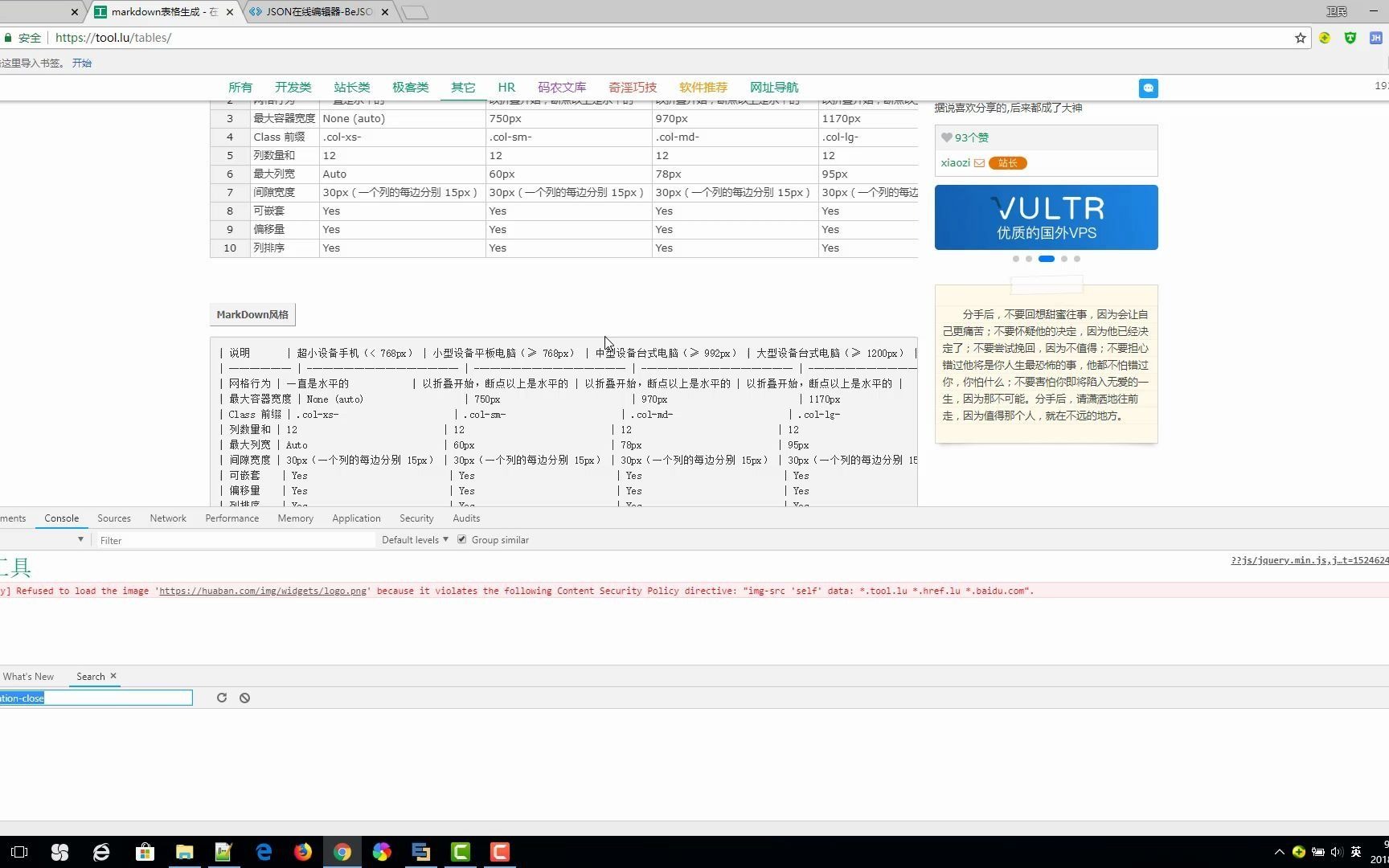The width and height of the screenshot is (1389, 868).
Task: Open a new browser tab
Action: (415, 12)
